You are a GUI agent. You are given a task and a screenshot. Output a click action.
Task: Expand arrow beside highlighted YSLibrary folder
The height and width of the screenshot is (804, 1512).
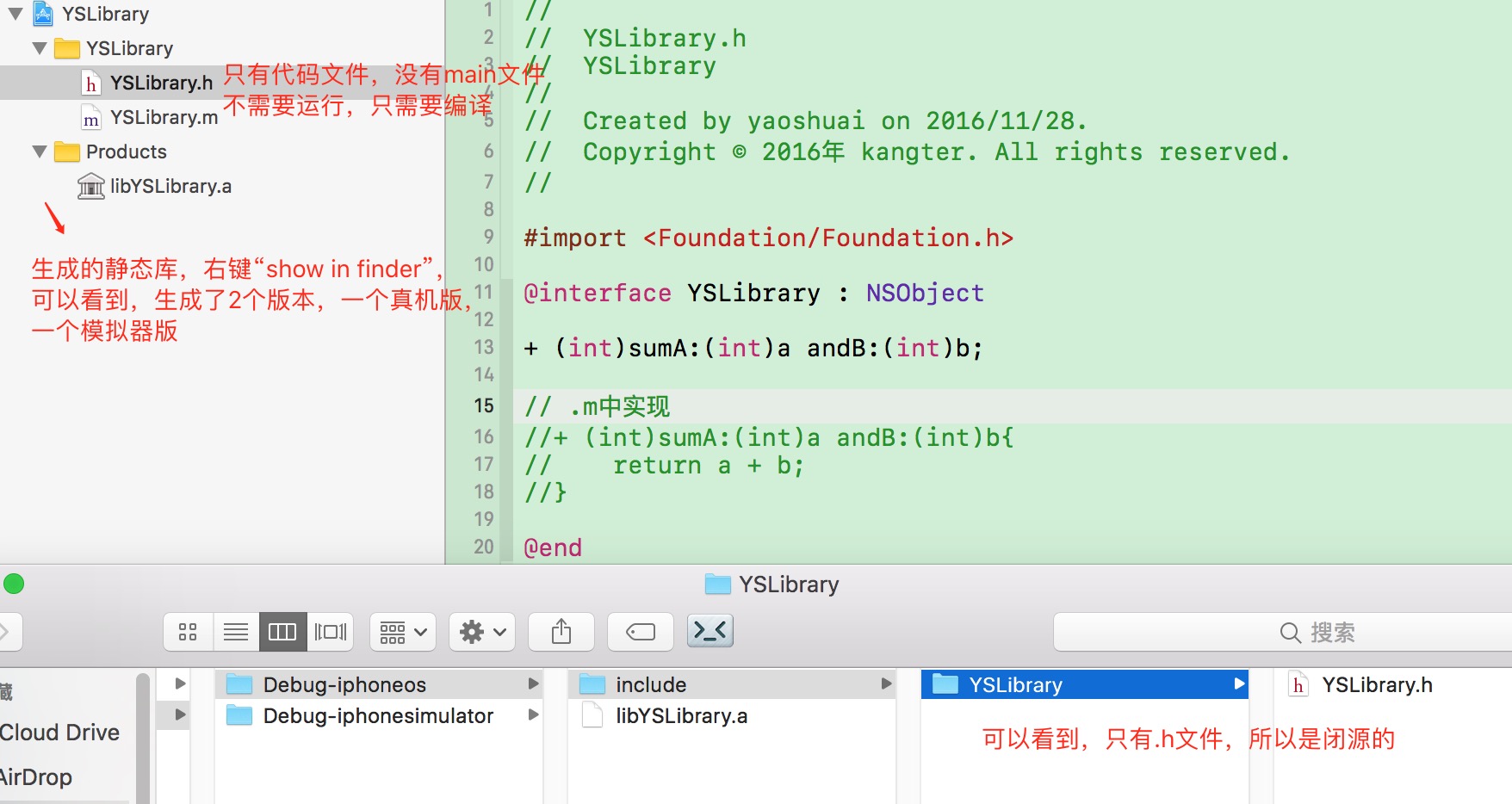(1239, 683)
